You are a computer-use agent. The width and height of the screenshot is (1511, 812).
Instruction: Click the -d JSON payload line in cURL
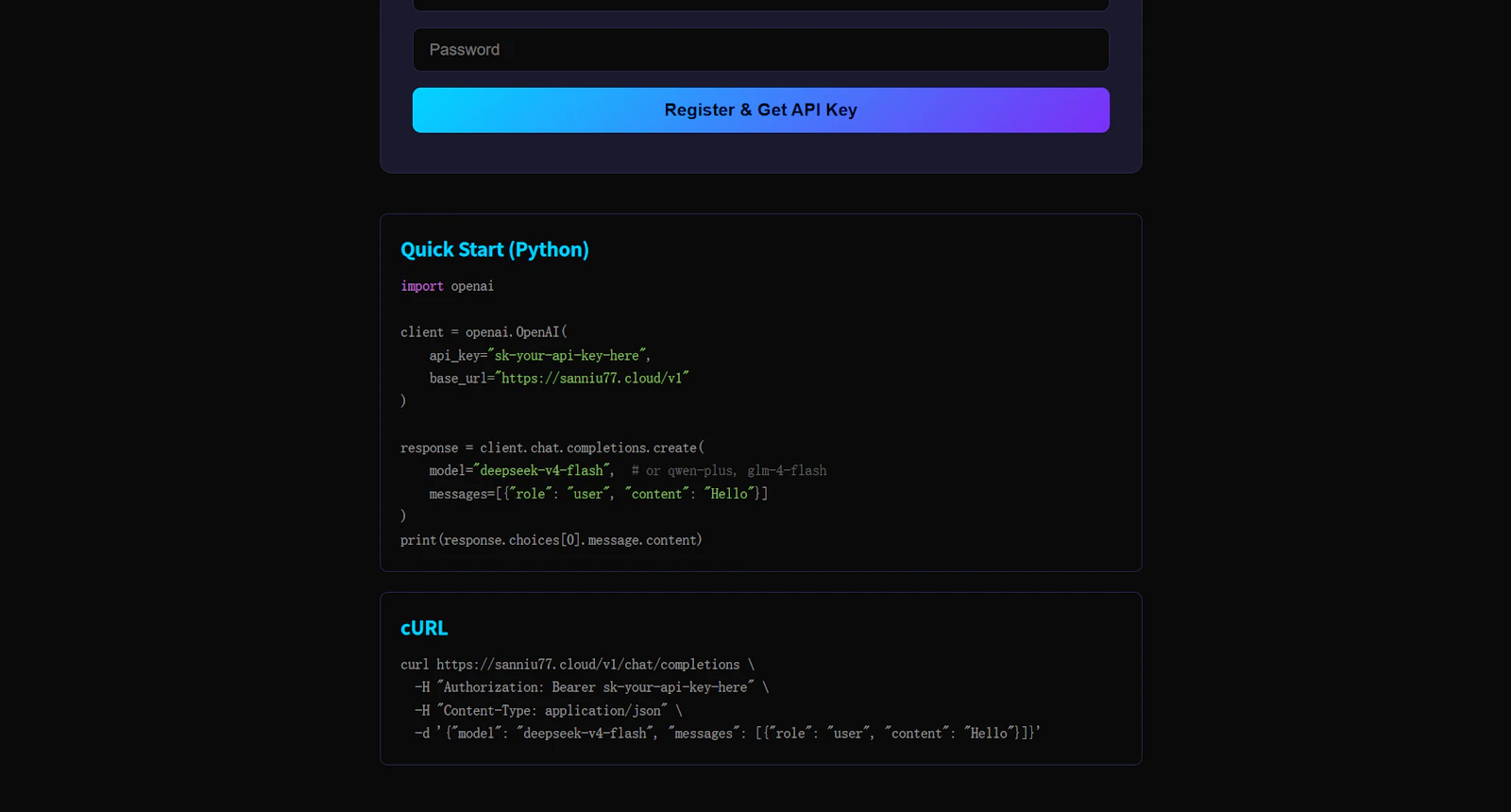pos(727,734)
